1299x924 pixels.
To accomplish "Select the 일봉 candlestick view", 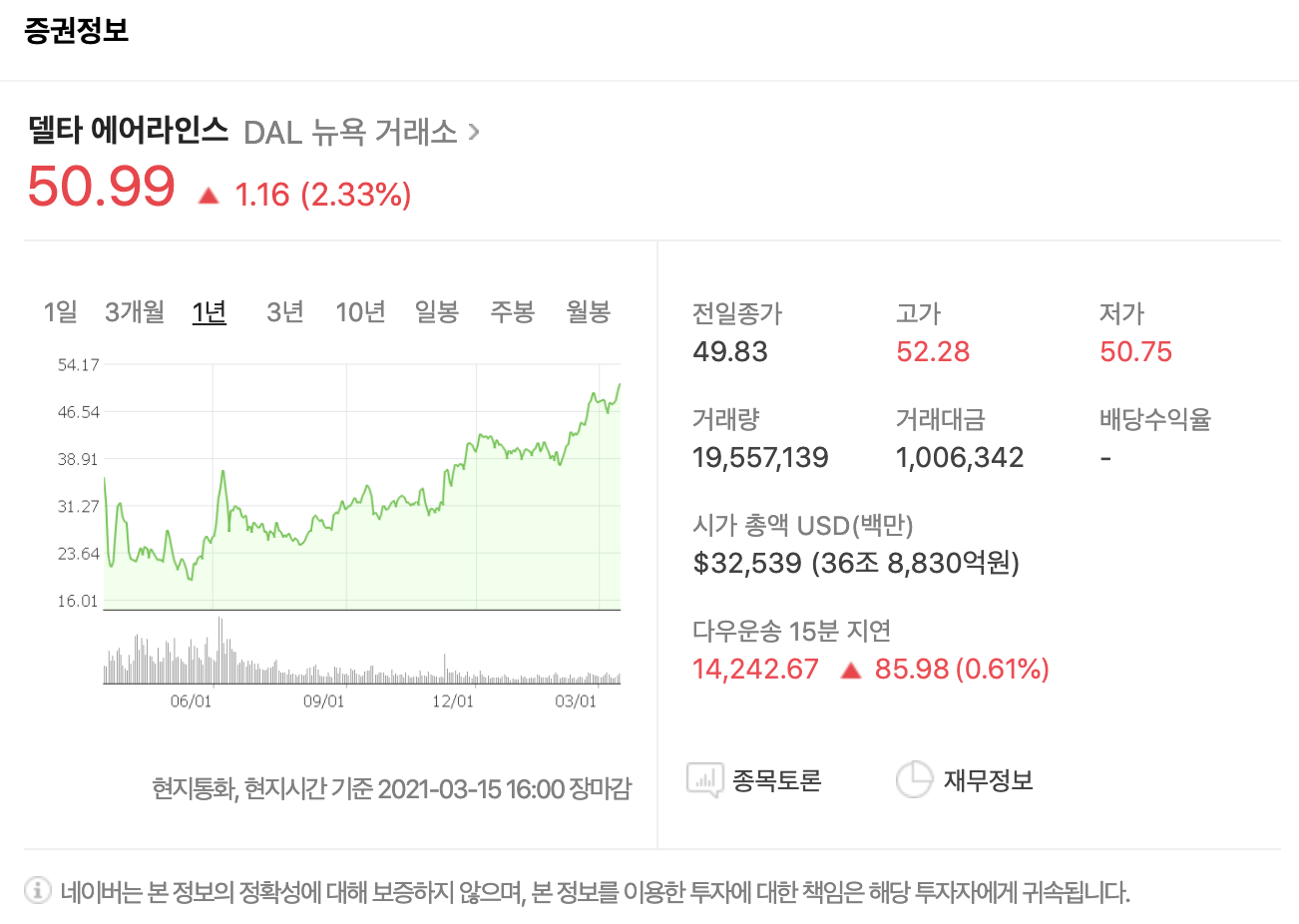I will pos(436,311).
